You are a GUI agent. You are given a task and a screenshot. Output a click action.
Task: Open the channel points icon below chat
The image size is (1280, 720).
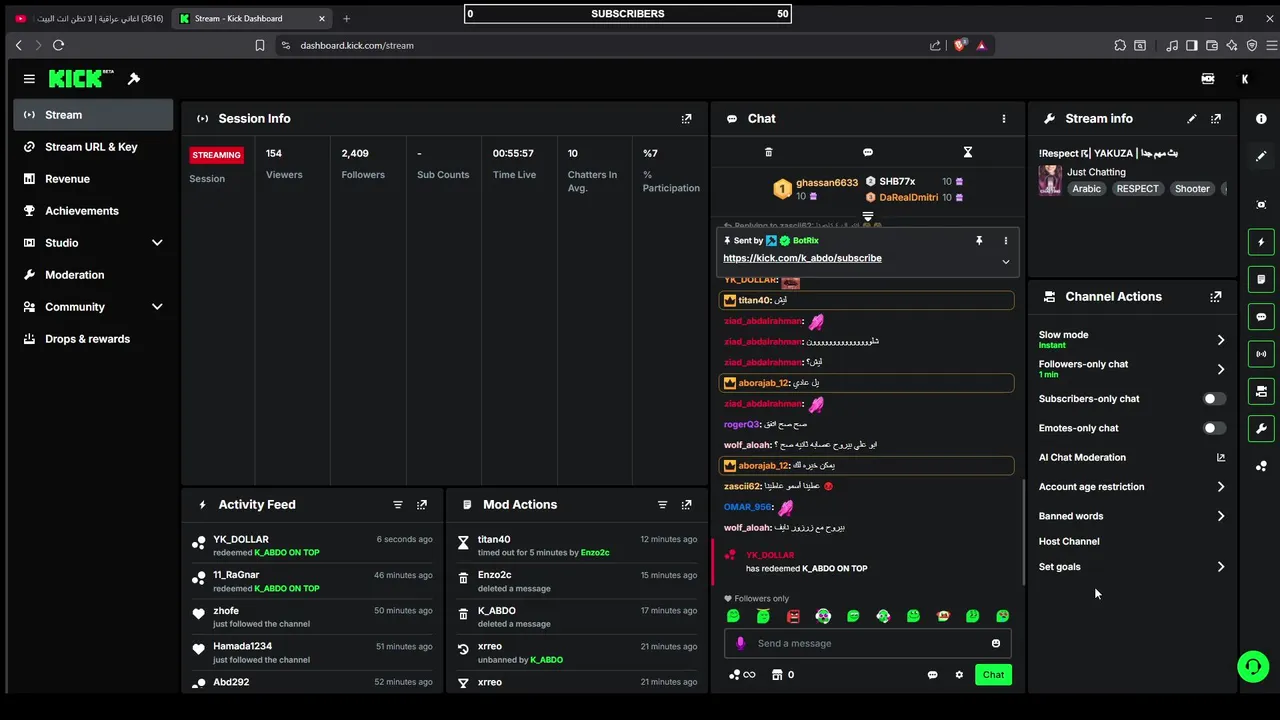[741, 675]
